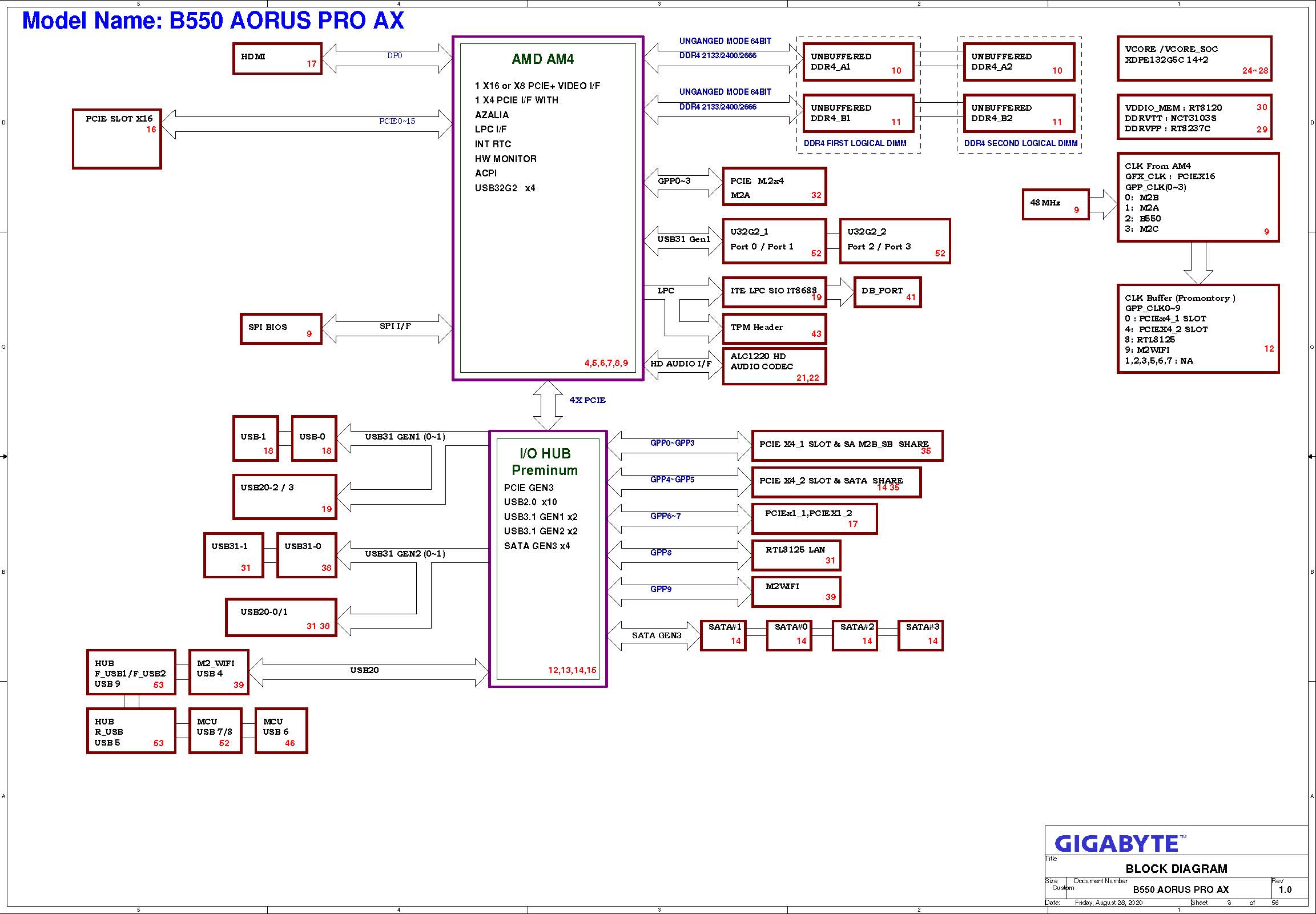Select the RTL8125 LAN block

coord(796,555)
